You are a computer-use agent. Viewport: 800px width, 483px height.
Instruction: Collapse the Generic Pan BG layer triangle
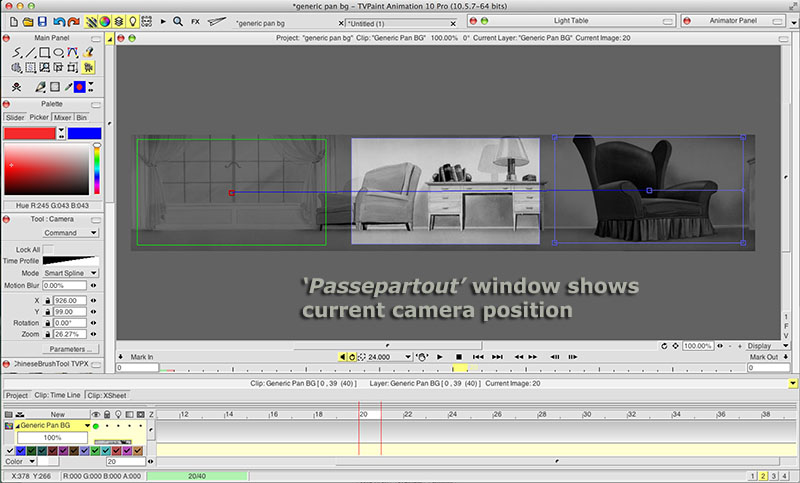tap(17, 425)
